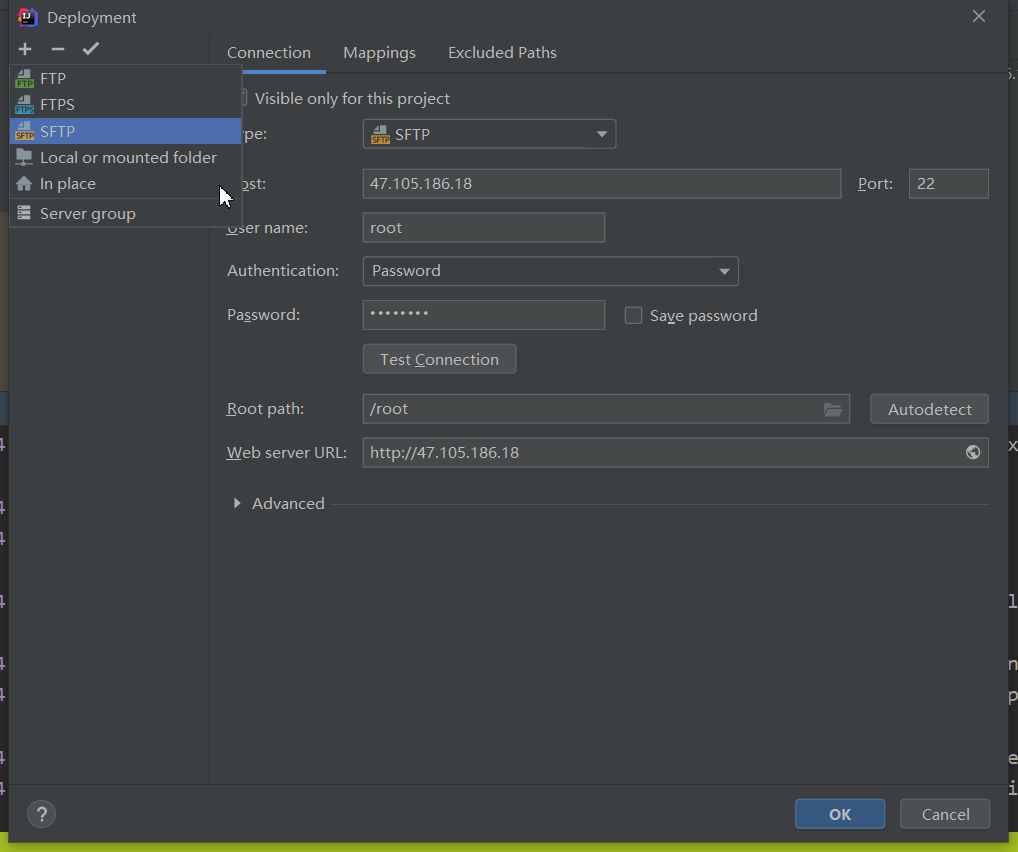Click the plus icon to add a server

coord(25,49)
